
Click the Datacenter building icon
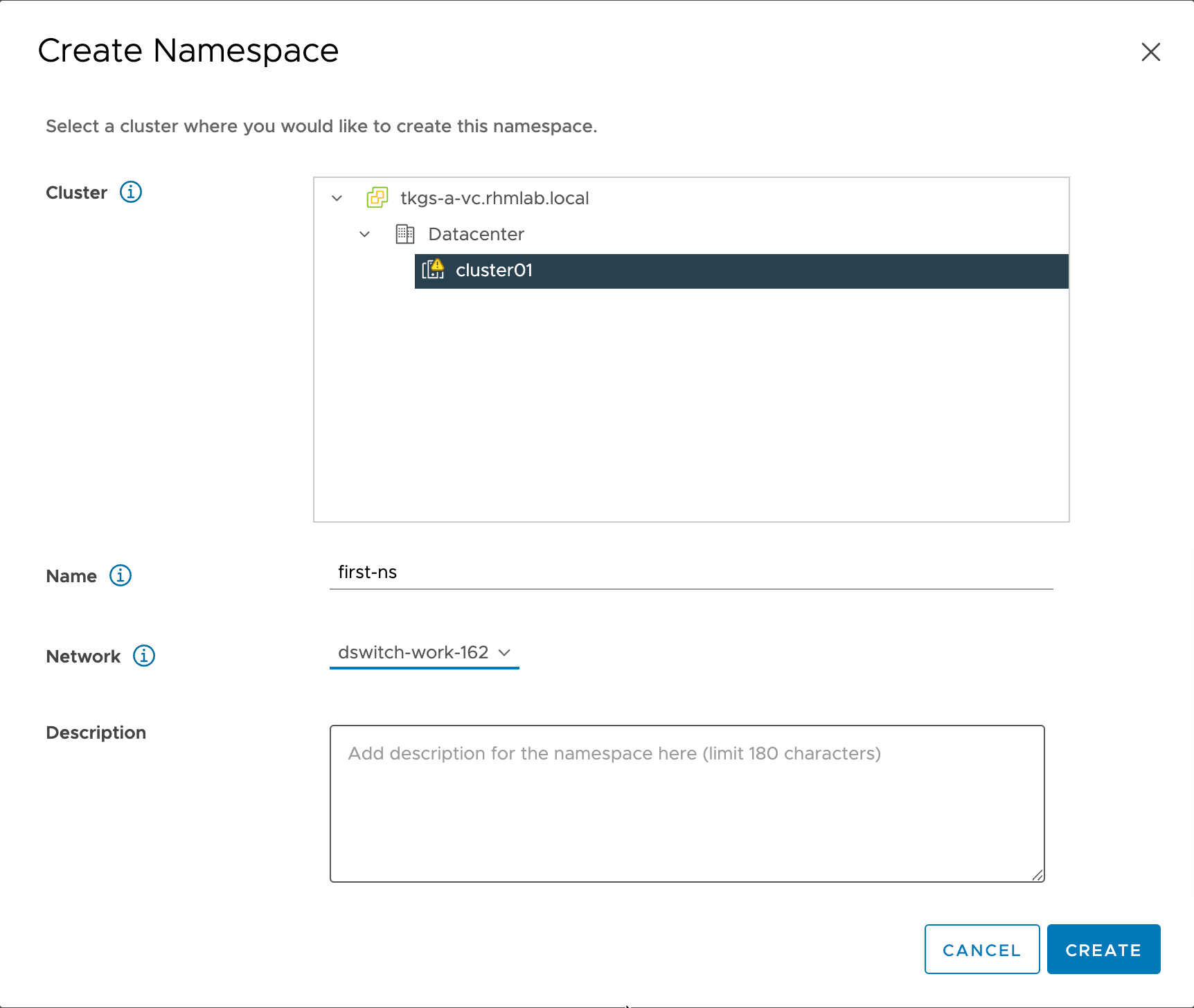tap(405, 234)
